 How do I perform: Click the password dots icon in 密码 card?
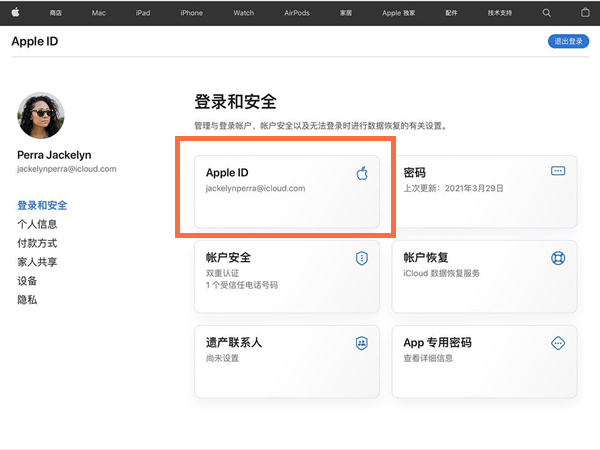558,171
